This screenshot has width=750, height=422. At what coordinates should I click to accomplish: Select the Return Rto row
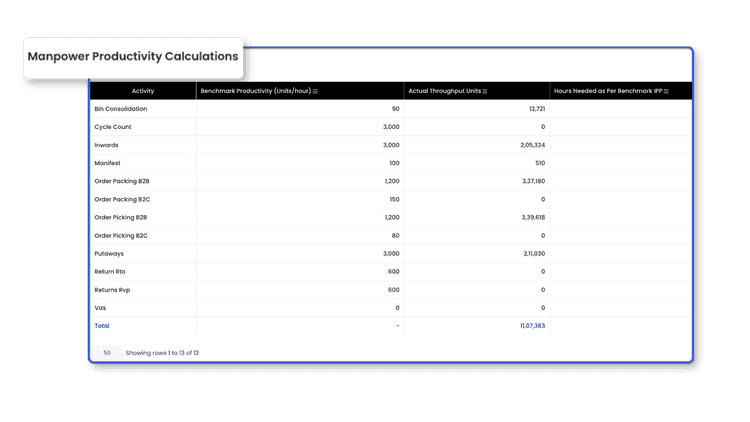click(x=112, y=271)
